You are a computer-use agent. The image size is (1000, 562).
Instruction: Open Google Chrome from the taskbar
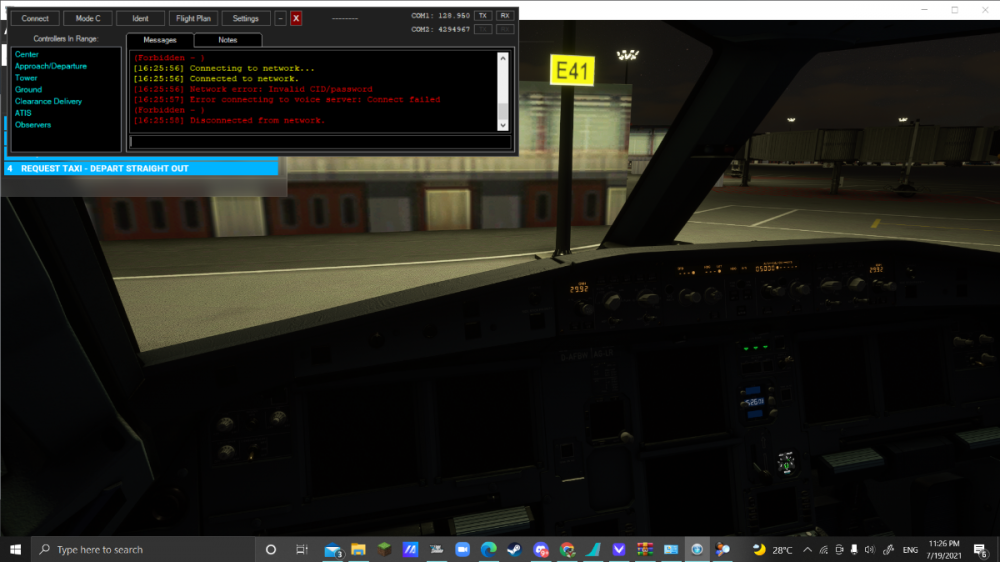click(x=567, y=550)
